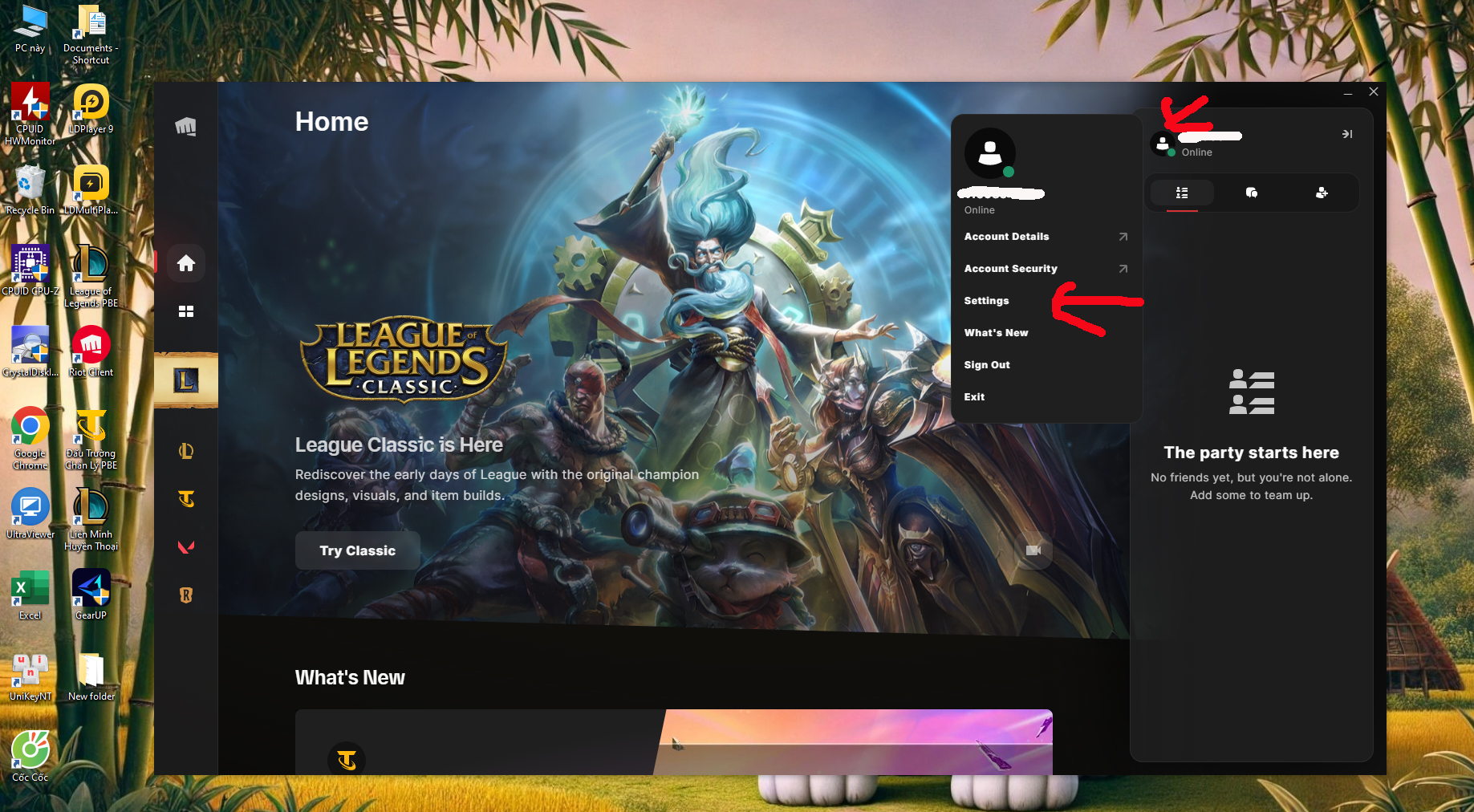Launch UniKeyNT desktop icon
1474x812 pixels.
[x=30, y=676]
